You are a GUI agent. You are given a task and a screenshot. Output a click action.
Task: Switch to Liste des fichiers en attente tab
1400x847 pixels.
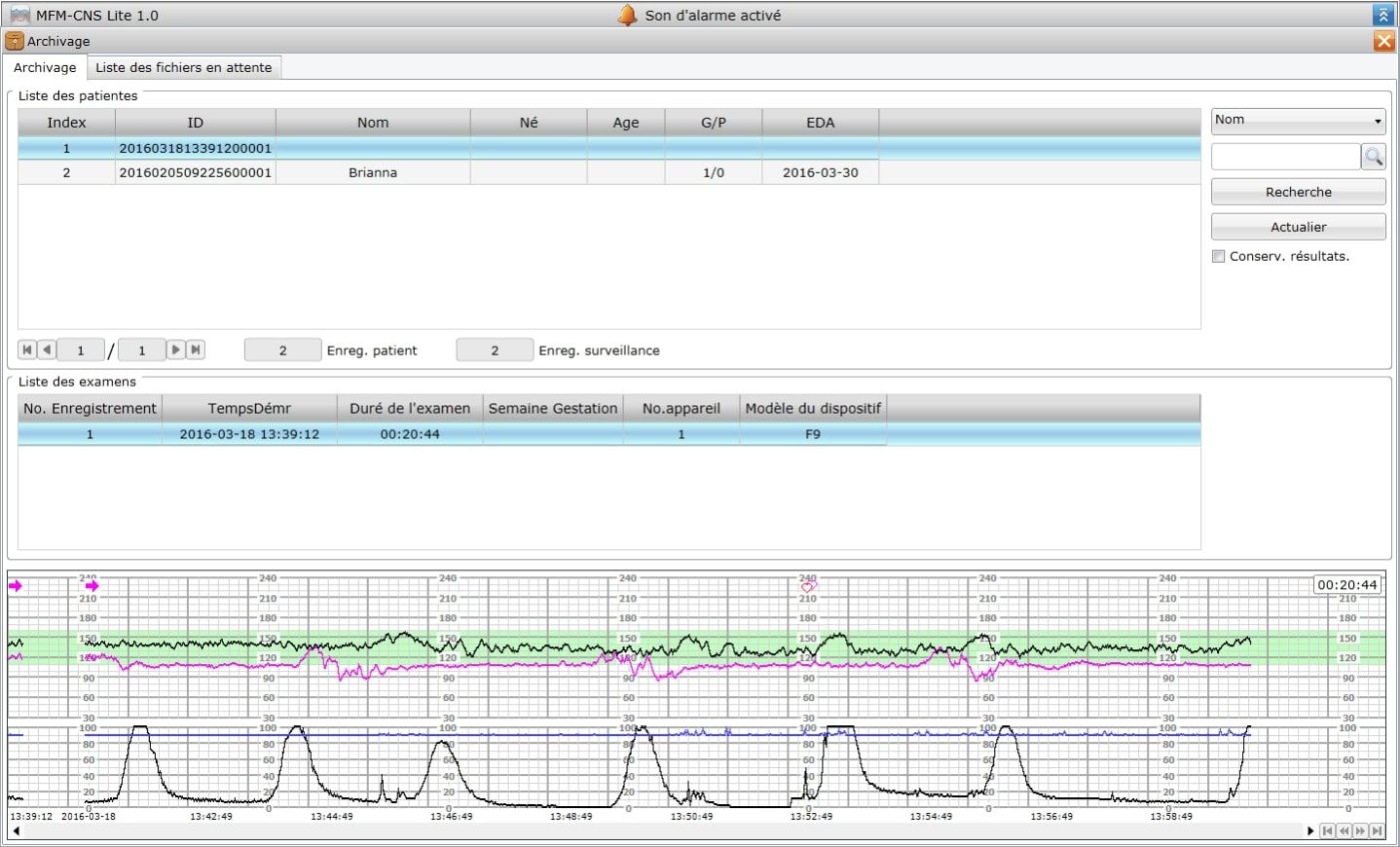click(x=183, y=67)
